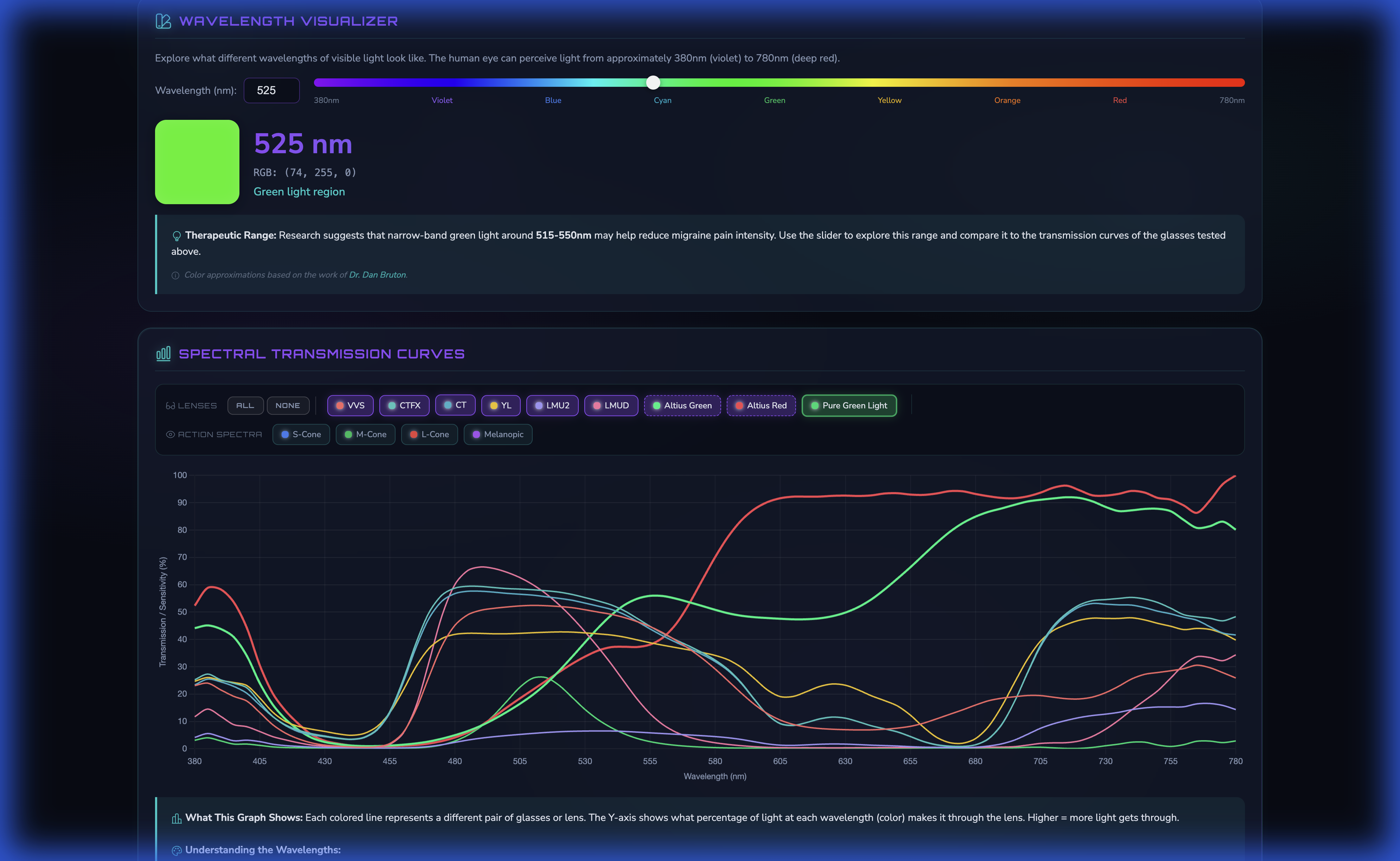1400x861 pixels.
Task: Click the RGB: (74, 255, 0) value
Action: (305, 173)
